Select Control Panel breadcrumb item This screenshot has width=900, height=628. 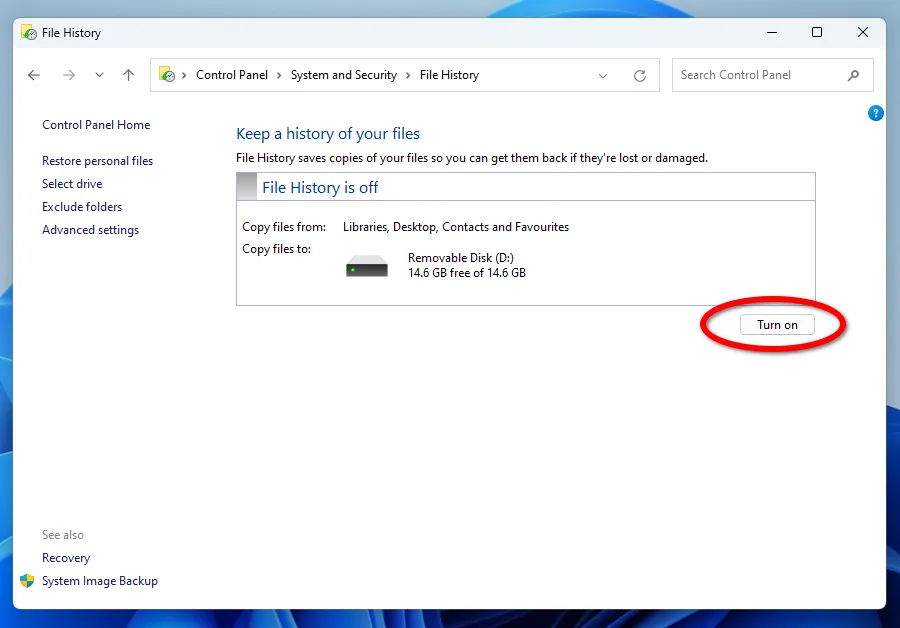pos(231,75)
